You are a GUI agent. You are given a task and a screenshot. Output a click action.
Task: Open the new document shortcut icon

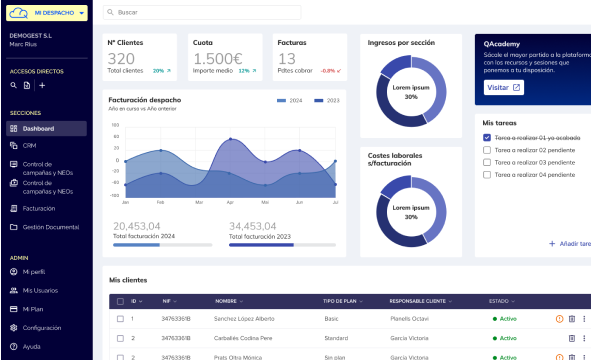point(27,86)
